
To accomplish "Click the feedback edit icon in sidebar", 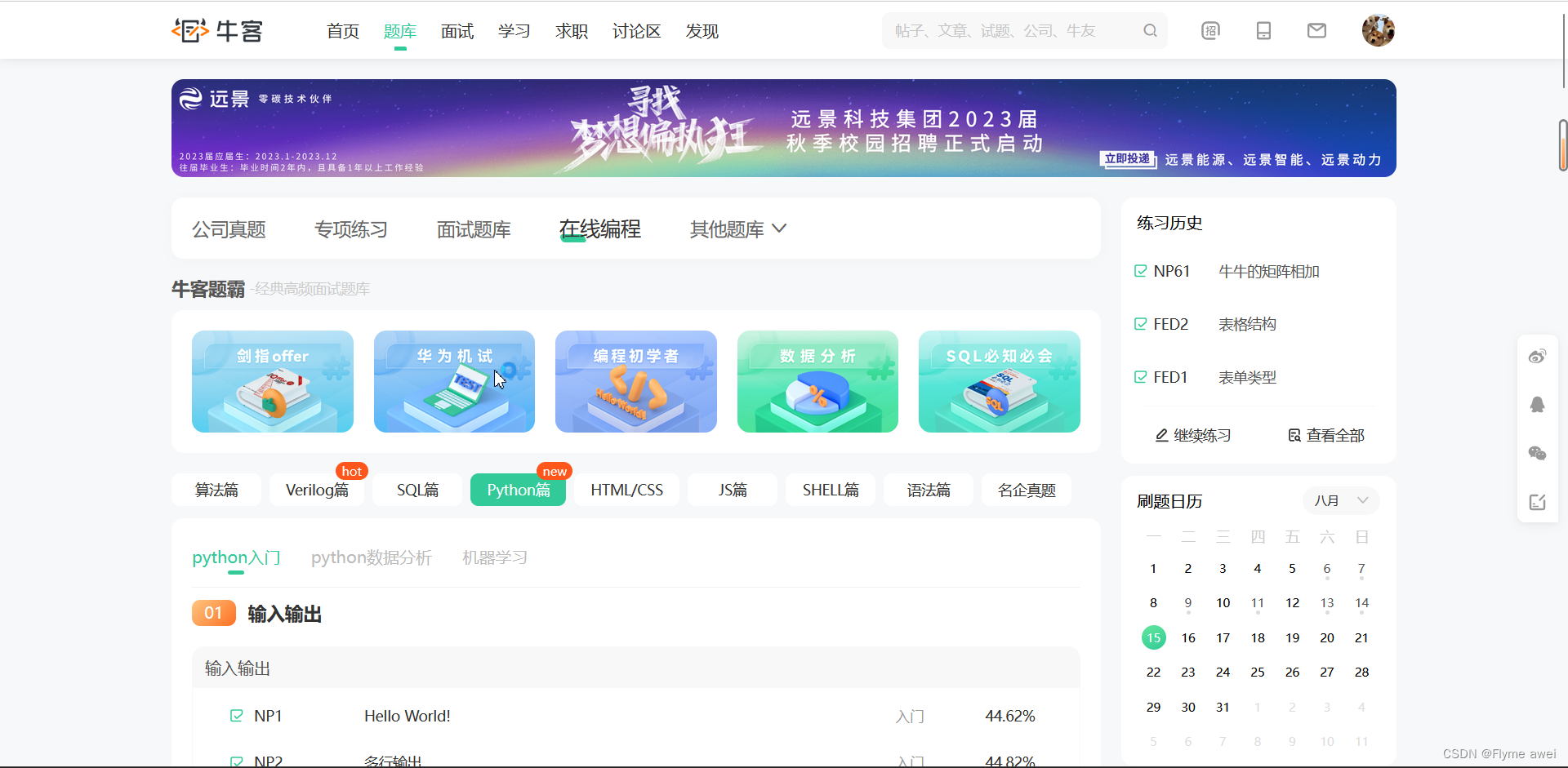I will tap(1537, 502).
